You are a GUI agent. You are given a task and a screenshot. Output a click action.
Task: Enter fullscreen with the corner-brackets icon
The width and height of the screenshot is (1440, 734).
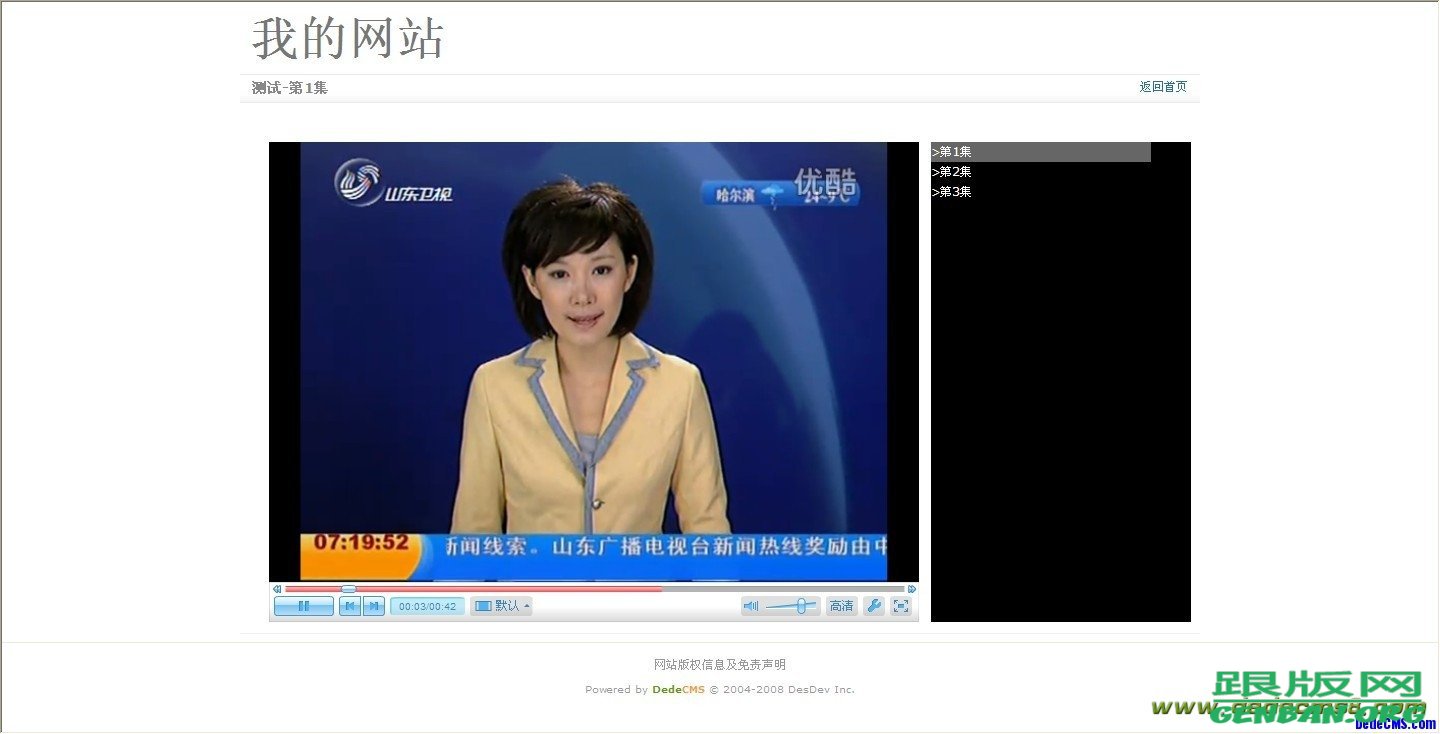coord(901,605)
